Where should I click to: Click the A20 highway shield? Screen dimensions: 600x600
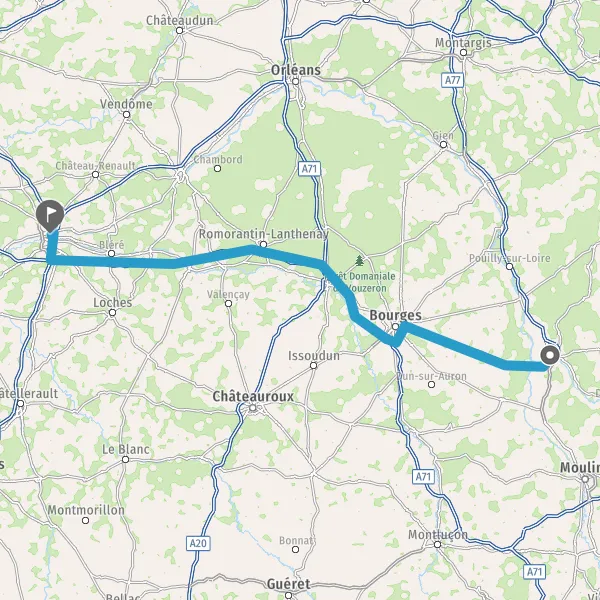198,543
